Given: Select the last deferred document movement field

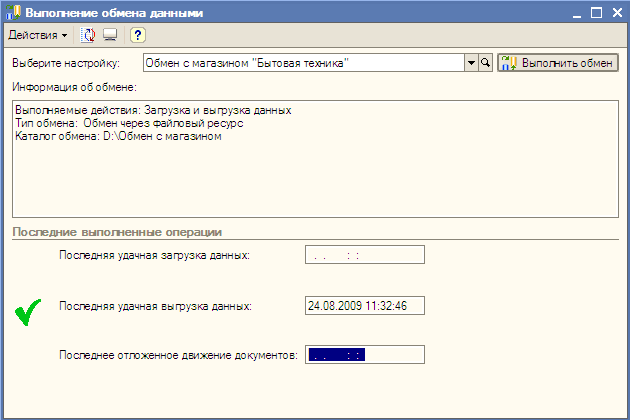Looking at the screenshot, I should [x=365, y=354].
